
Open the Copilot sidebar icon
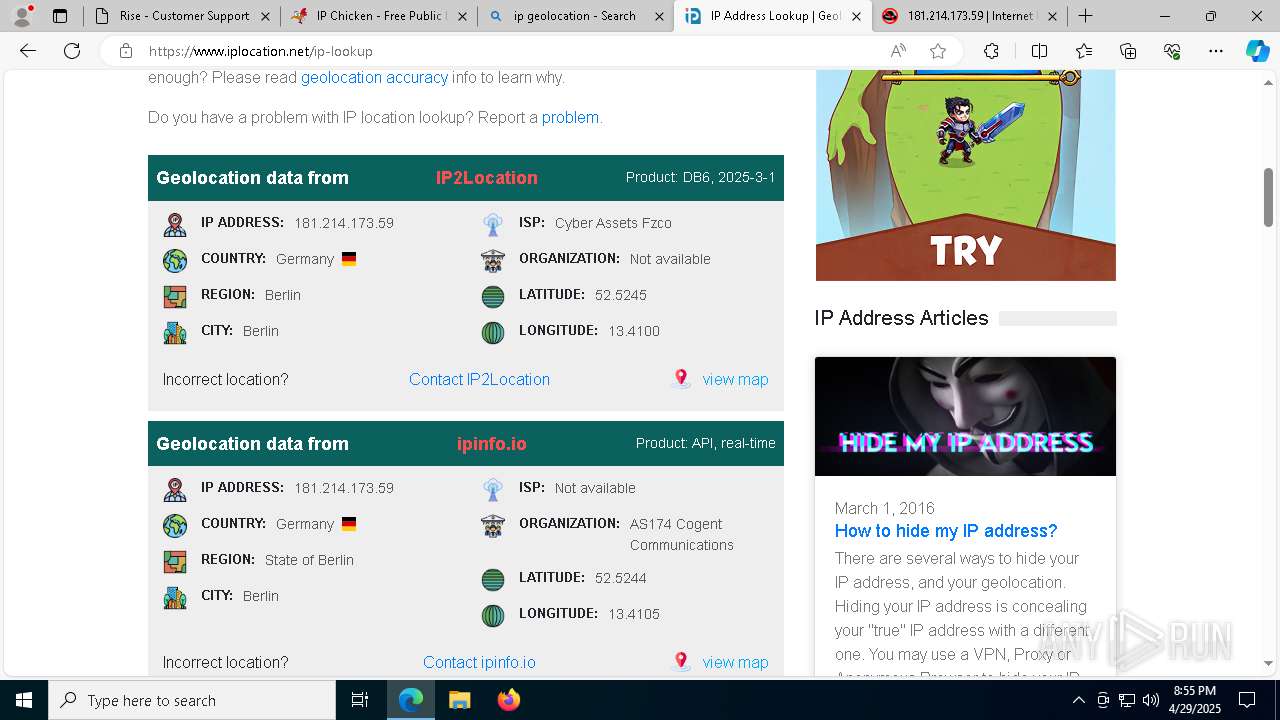1257,51
